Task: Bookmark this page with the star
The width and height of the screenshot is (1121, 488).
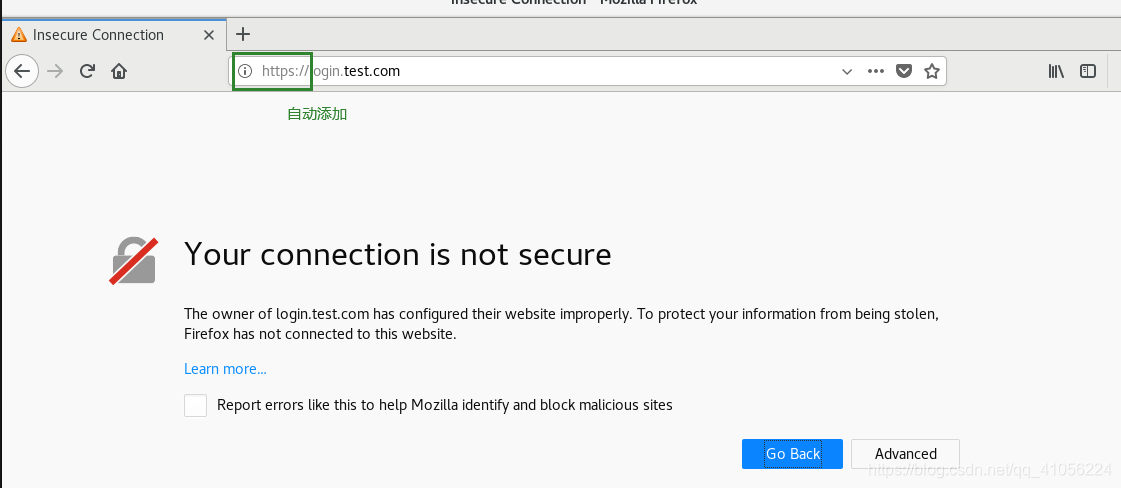Action: click(932, 71)
